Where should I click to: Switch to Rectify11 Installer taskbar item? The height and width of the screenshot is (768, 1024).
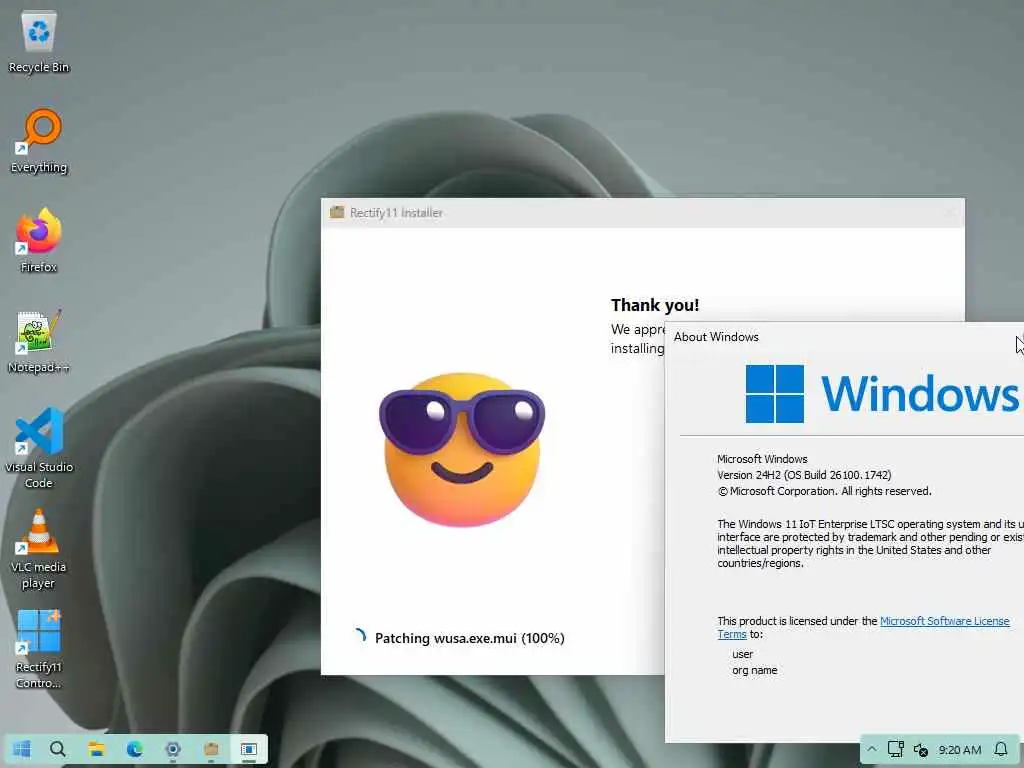click(211, 749)
